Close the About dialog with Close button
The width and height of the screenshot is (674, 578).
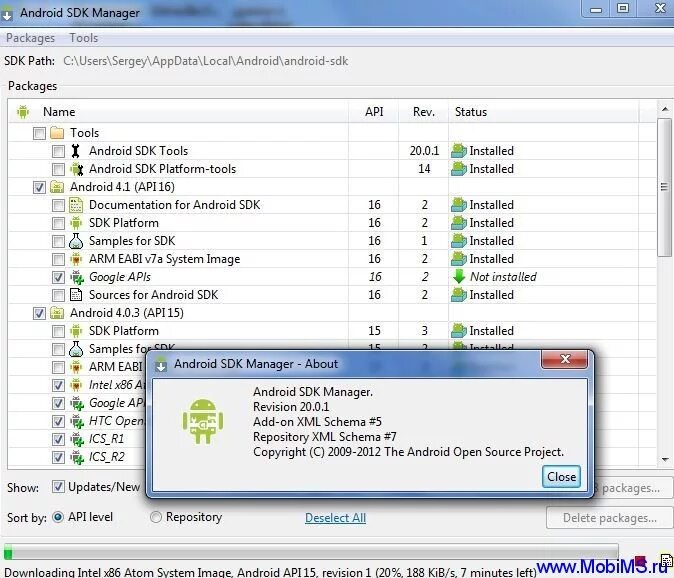coord(561,477)
